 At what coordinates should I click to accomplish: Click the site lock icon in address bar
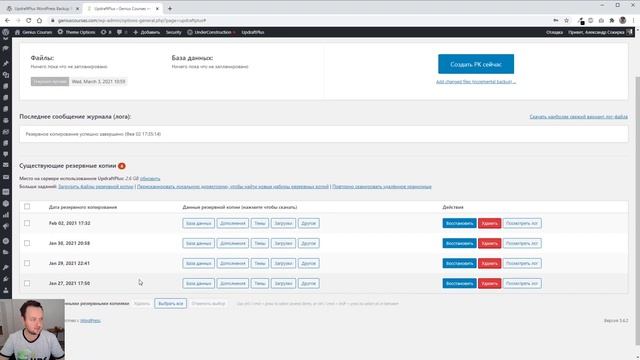pos(53,20)
